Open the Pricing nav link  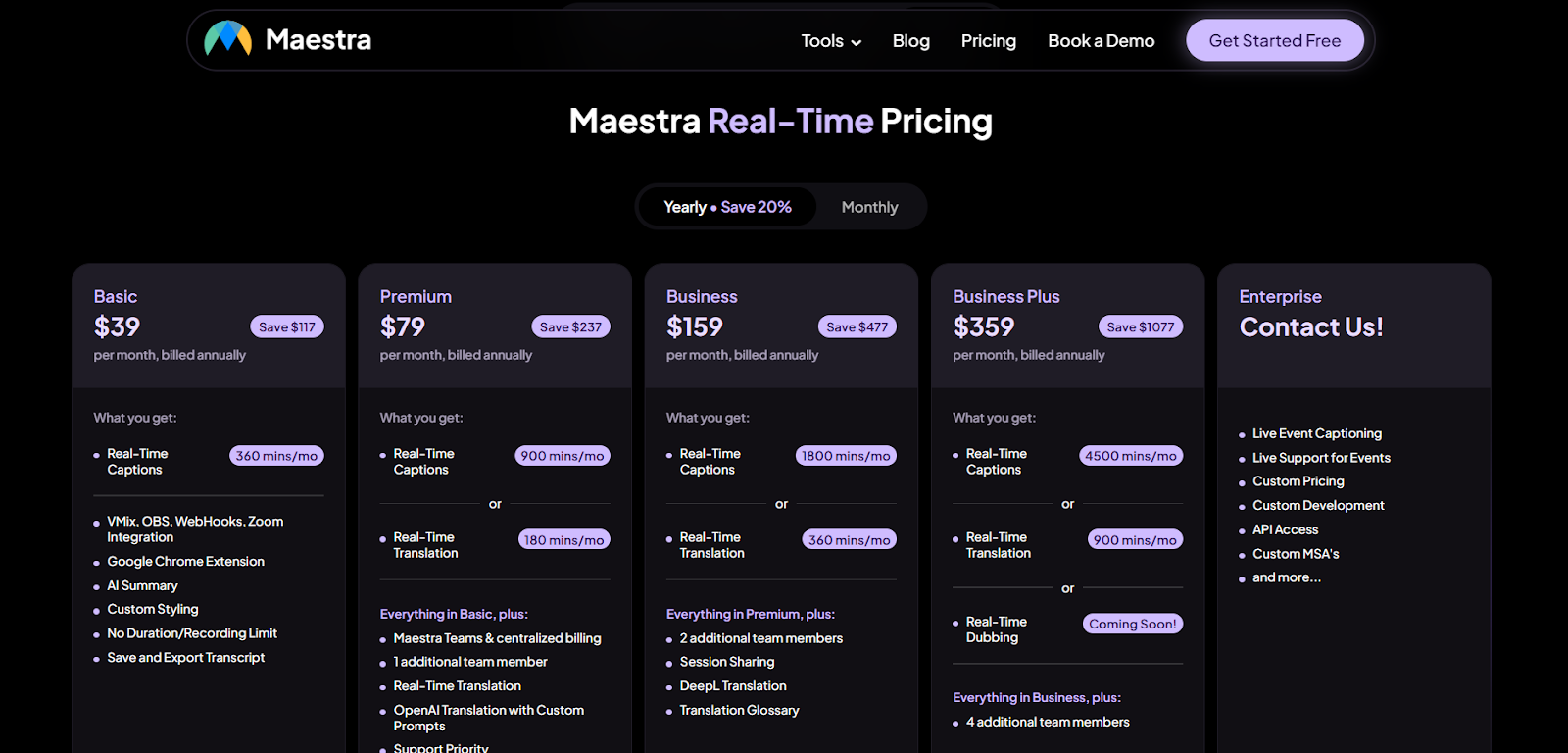[x=988, y=41]
